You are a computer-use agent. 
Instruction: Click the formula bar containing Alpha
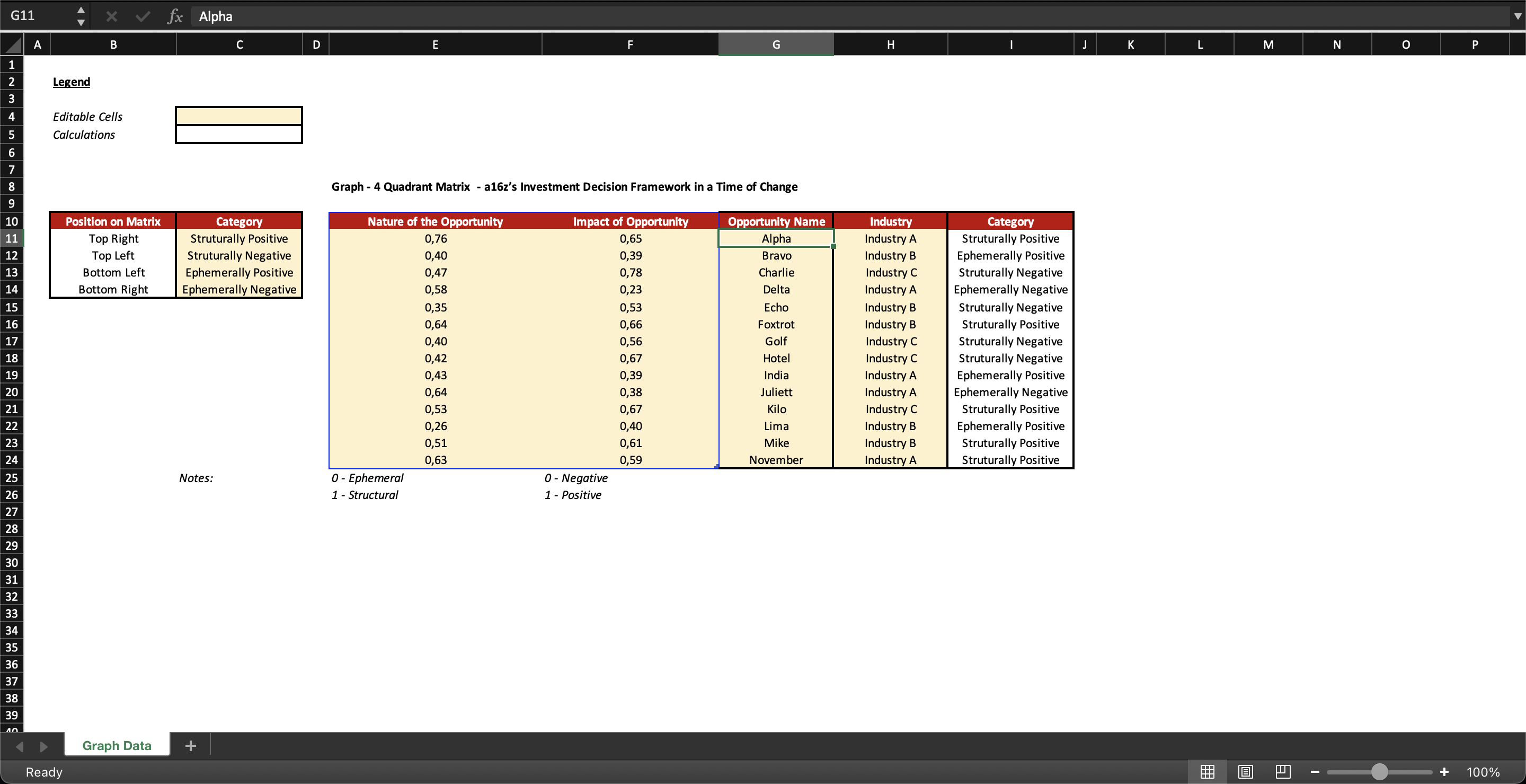[850, 16]
